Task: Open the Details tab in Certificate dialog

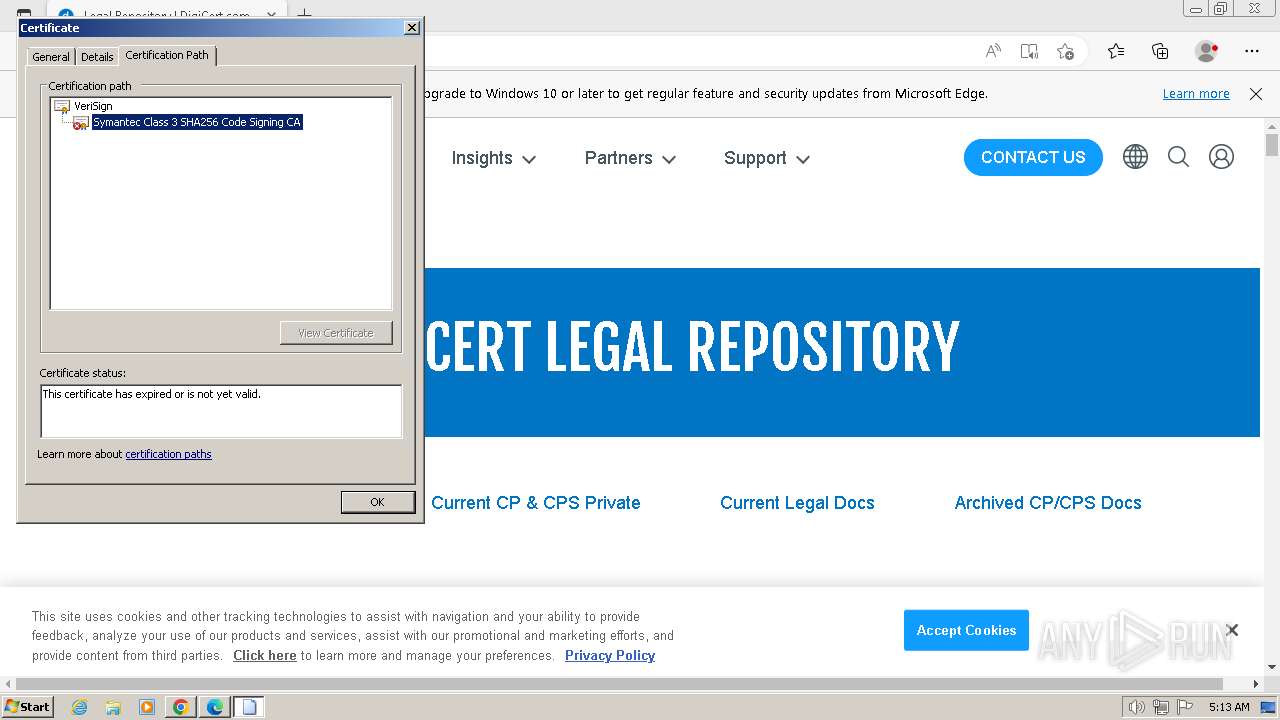Action: [x=97, y=57]
